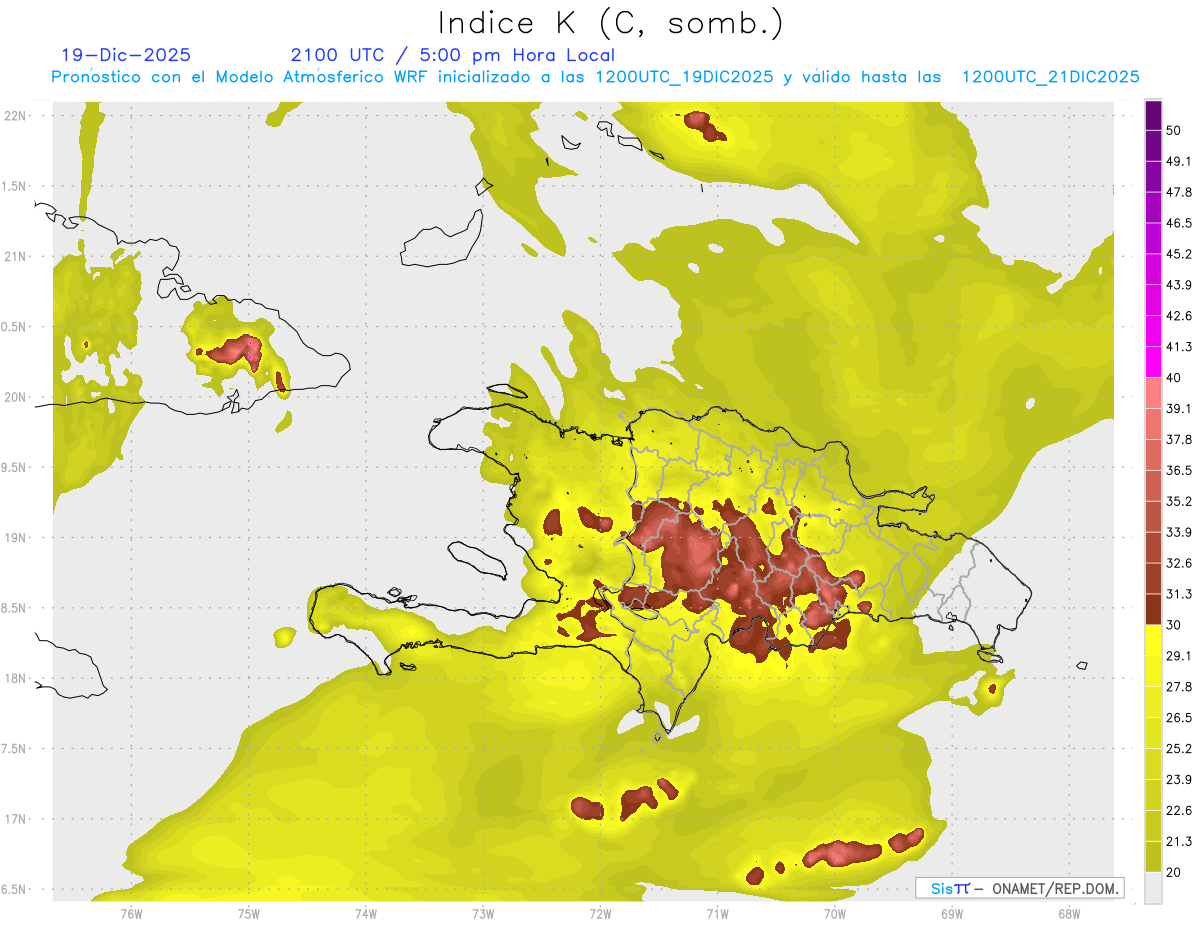The width and height of the screenshot is (1200, 927).
Task: Click the "SisTT - ONAMET/REP.DOM." label box
Action: 1019,888
